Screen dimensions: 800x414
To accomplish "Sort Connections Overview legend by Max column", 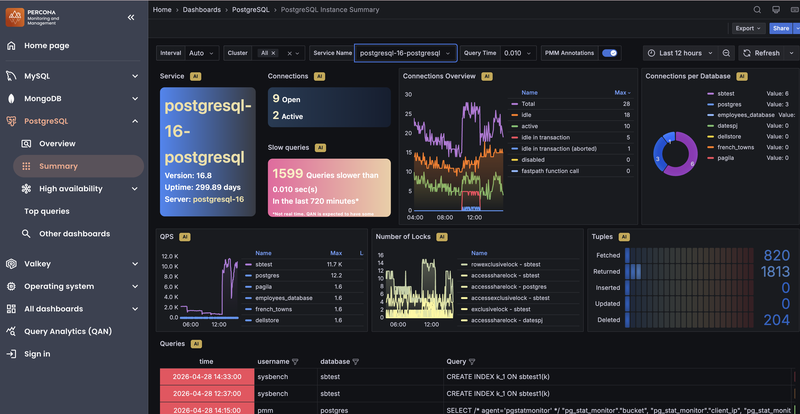I will [x=622, y=93].
